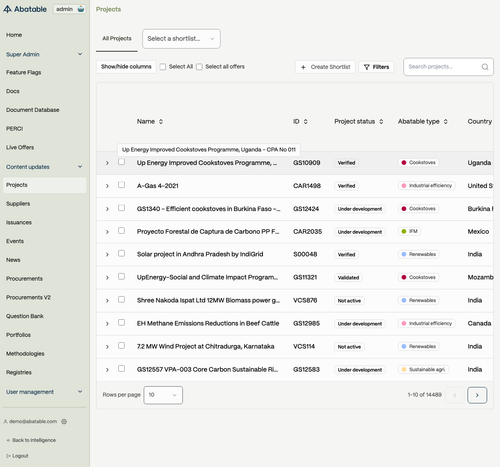Click the Not active status for VCS876
Viewport: 500px width, 467px height.
tap(349, 301)
